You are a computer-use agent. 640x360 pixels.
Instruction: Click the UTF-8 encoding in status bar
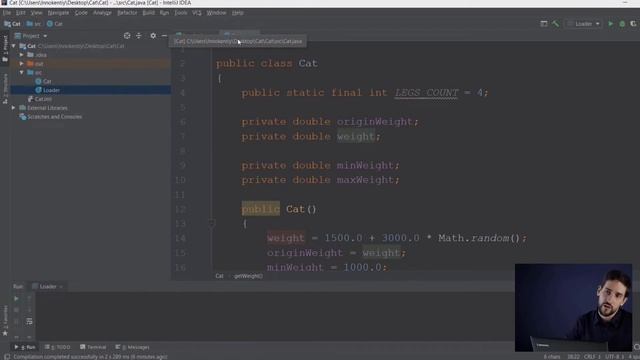tap(614, 357)
